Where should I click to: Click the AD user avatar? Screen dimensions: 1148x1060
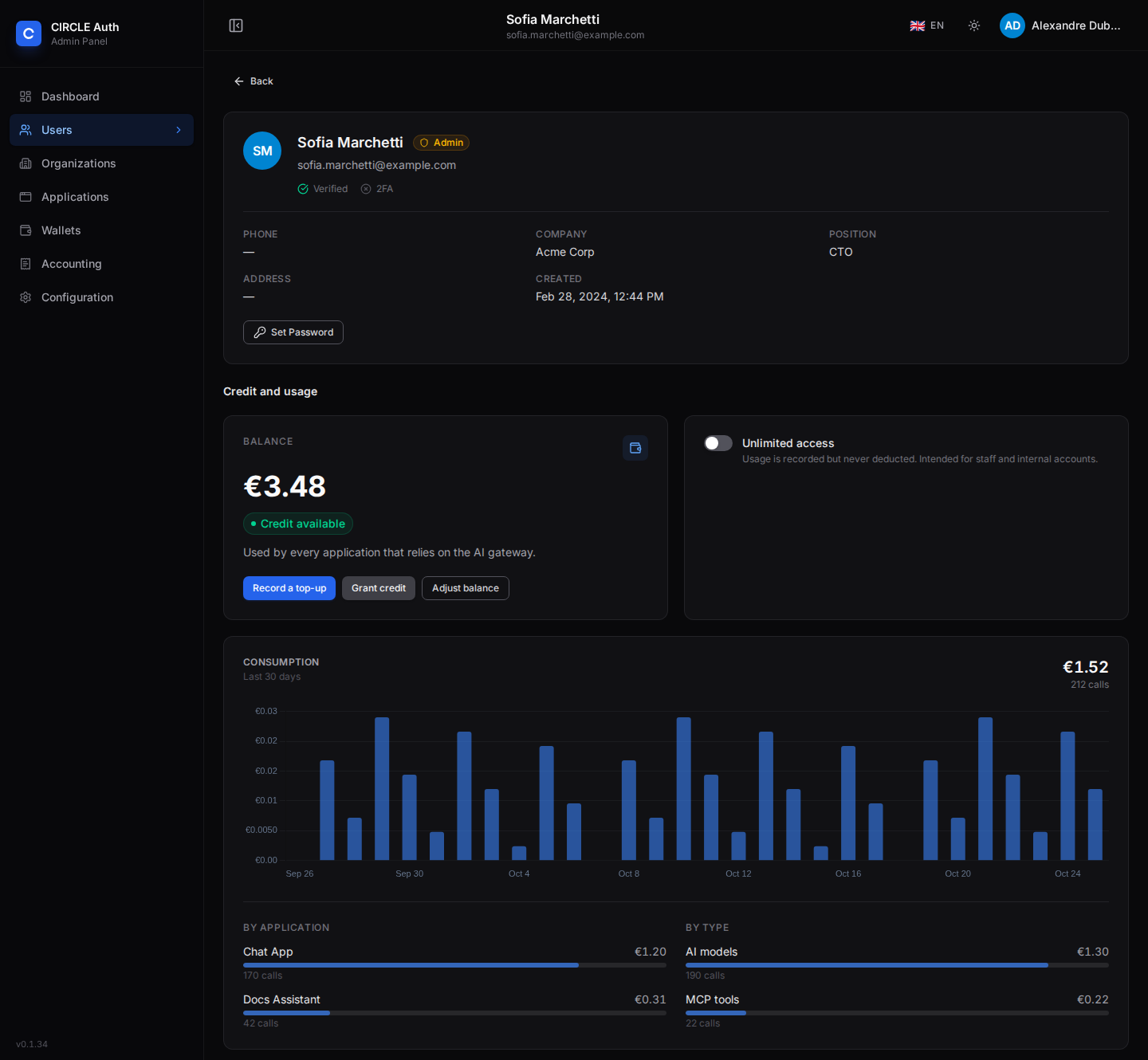coord(1012,26)
